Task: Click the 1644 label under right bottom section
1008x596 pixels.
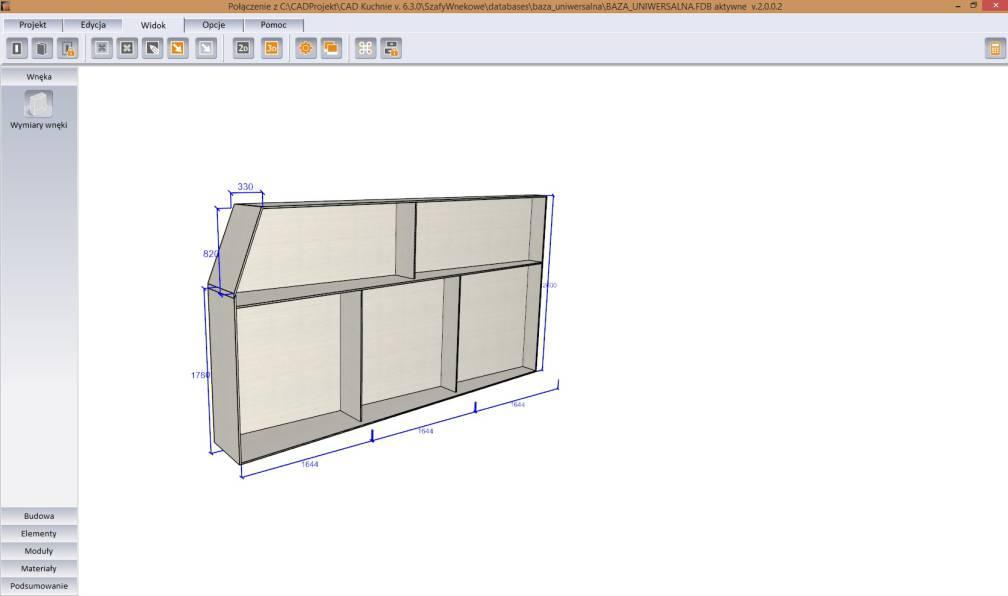Action: (x=518, y=404)
